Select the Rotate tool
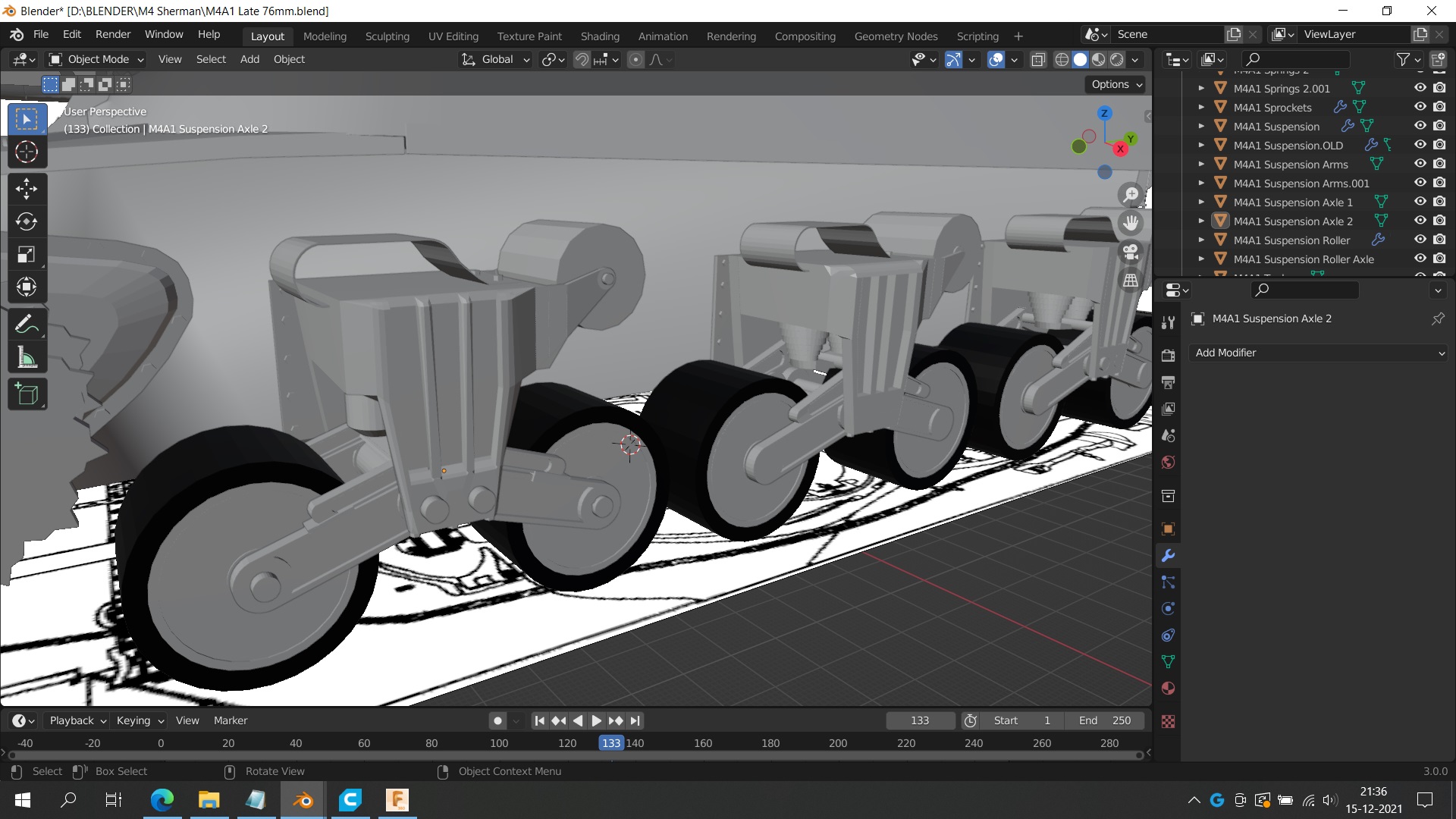The width and height of the screenshot is (1456, 819). coord(27,221)
